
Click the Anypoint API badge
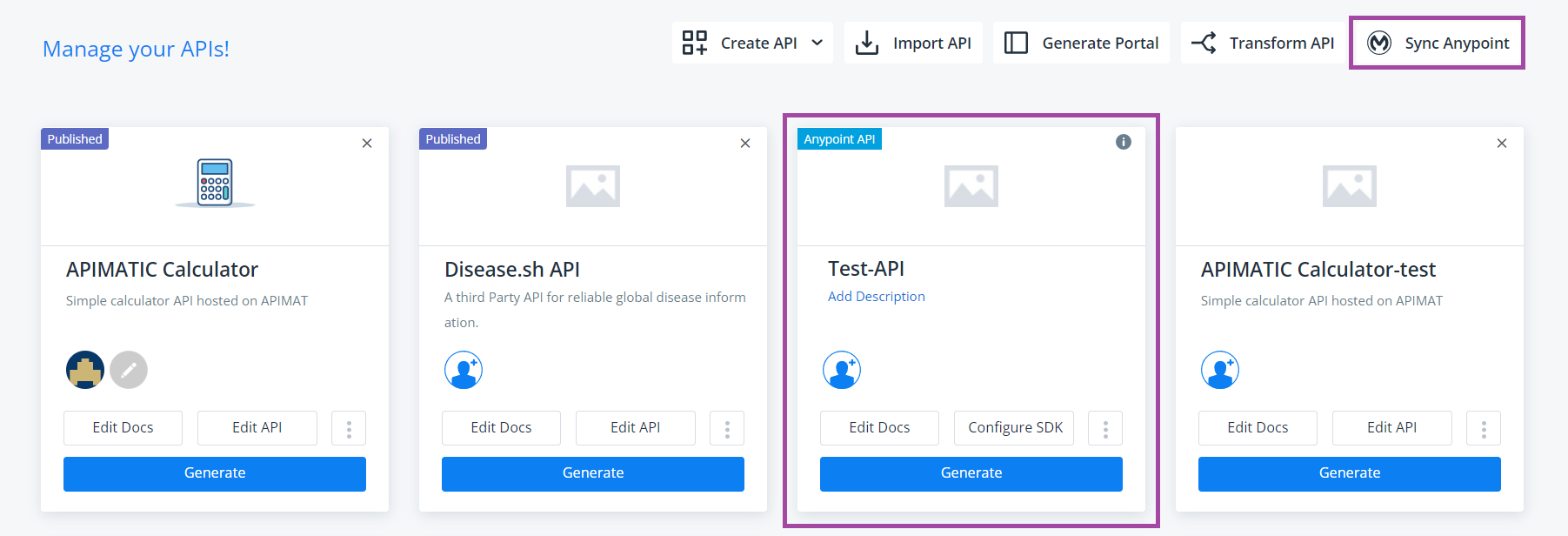[x=839, y=139]
